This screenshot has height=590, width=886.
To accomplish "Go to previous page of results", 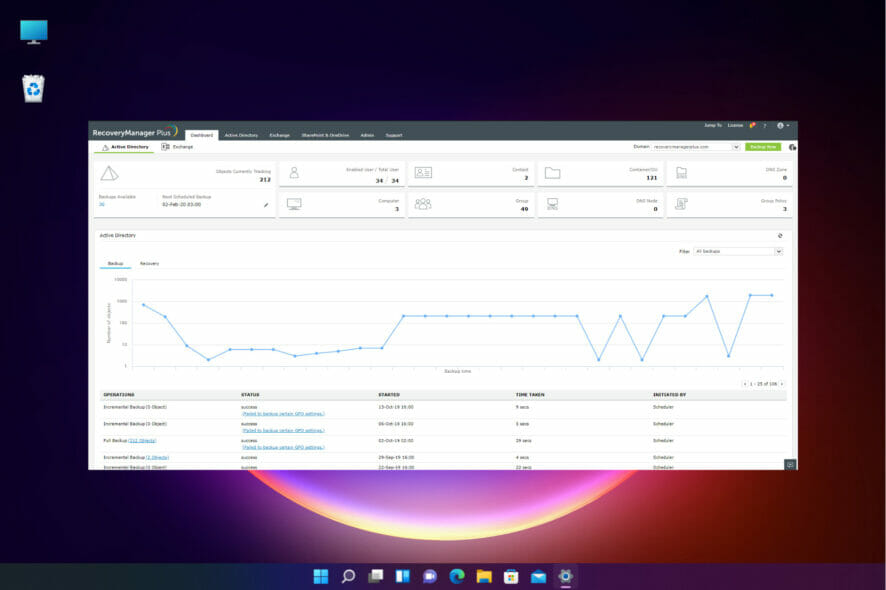I will (745, 384).
